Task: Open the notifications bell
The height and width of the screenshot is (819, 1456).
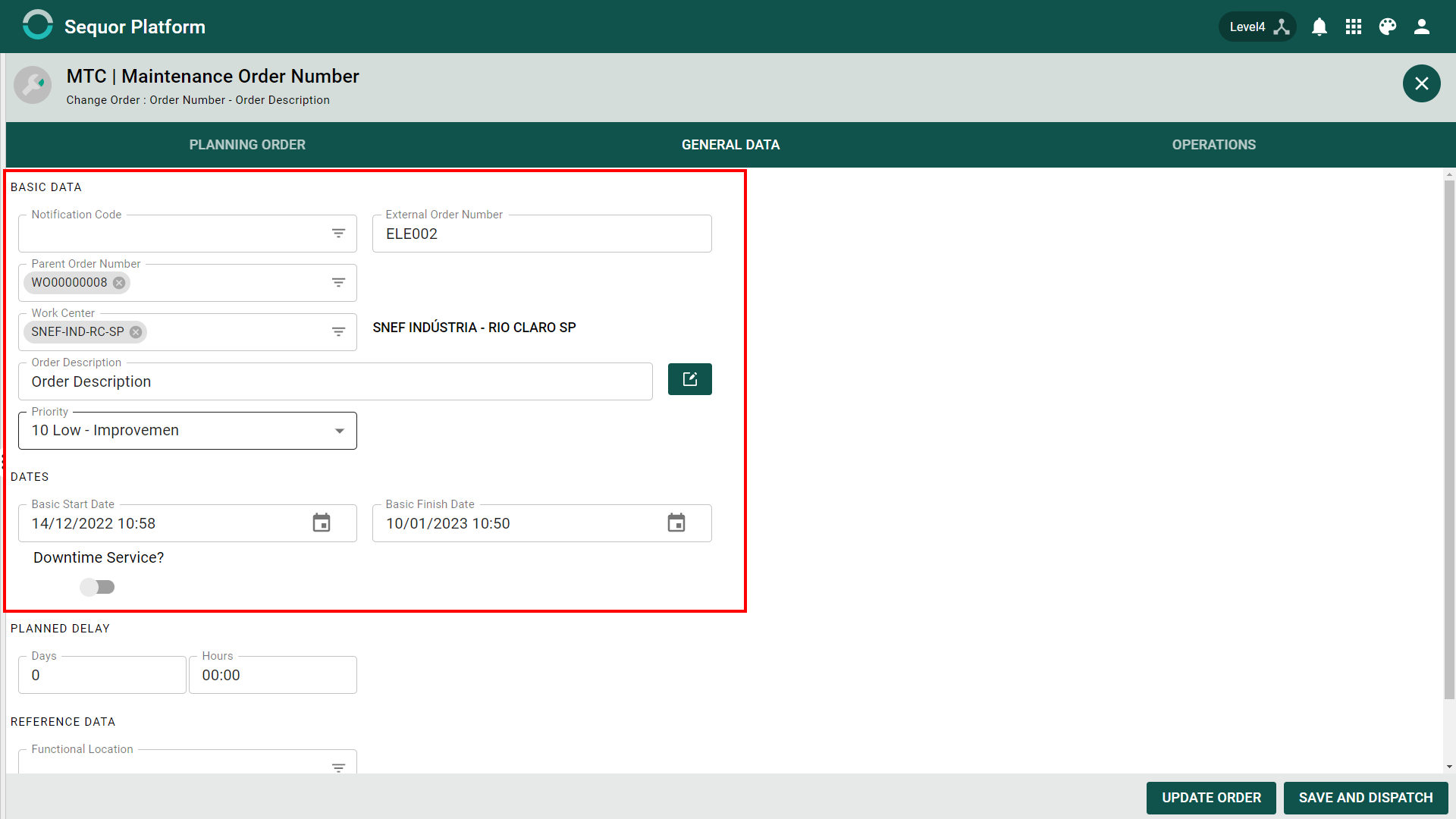Action: click(x=1319, y=27)
